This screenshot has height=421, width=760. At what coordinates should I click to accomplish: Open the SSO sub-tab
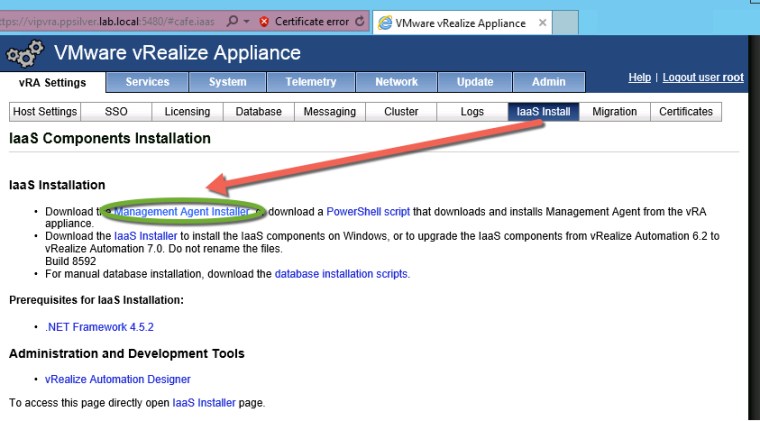click(116, 111)
